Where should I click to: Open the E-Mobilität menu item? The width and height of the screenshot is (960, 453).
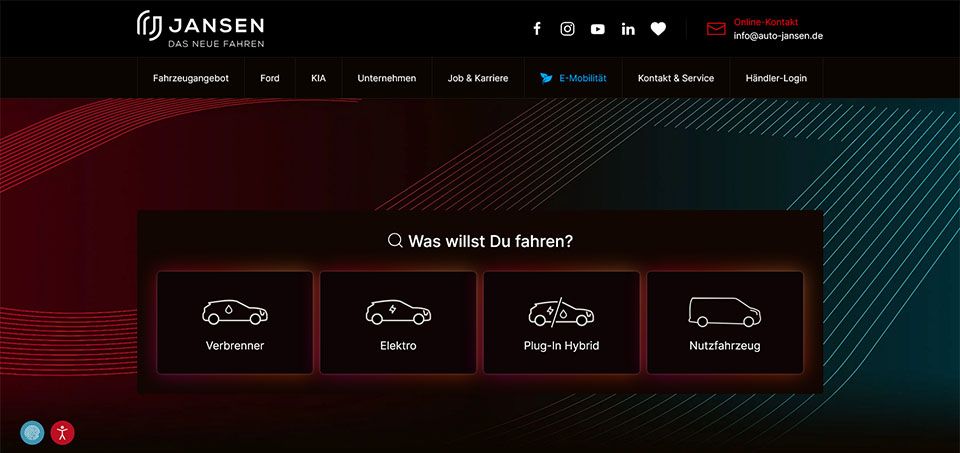tap(573, 78)
